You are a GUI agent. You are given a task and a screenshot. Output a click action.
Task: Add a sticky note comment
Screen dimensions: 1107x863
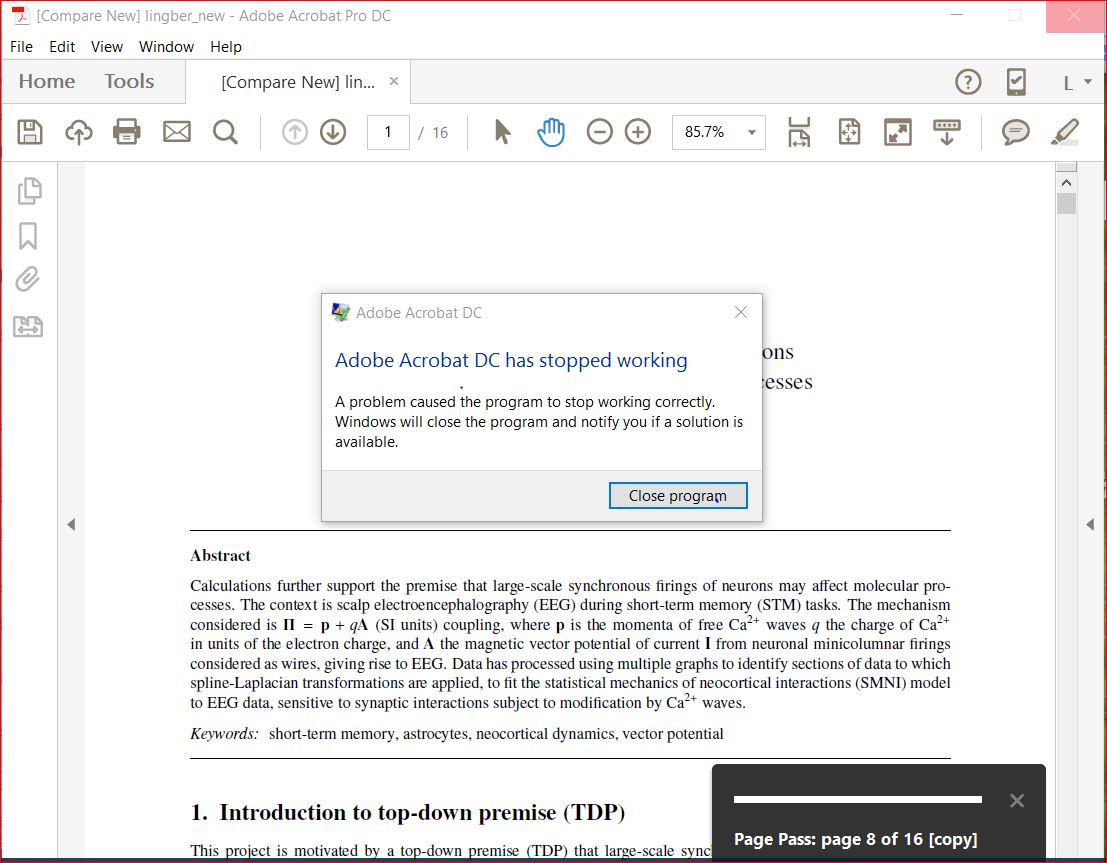point(1015,132)
